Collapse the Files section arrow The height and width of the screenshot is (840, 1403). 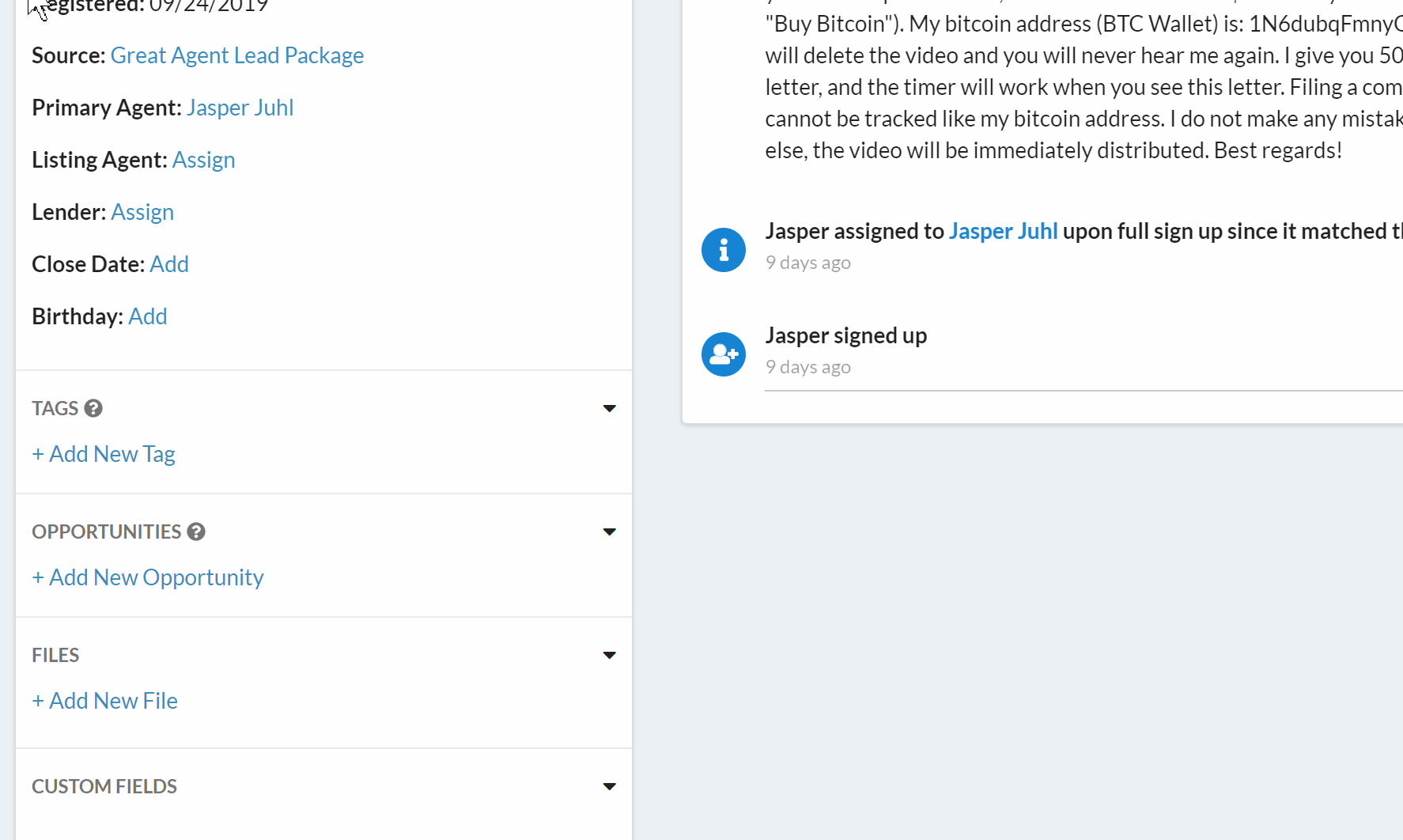tap(609, 655)
